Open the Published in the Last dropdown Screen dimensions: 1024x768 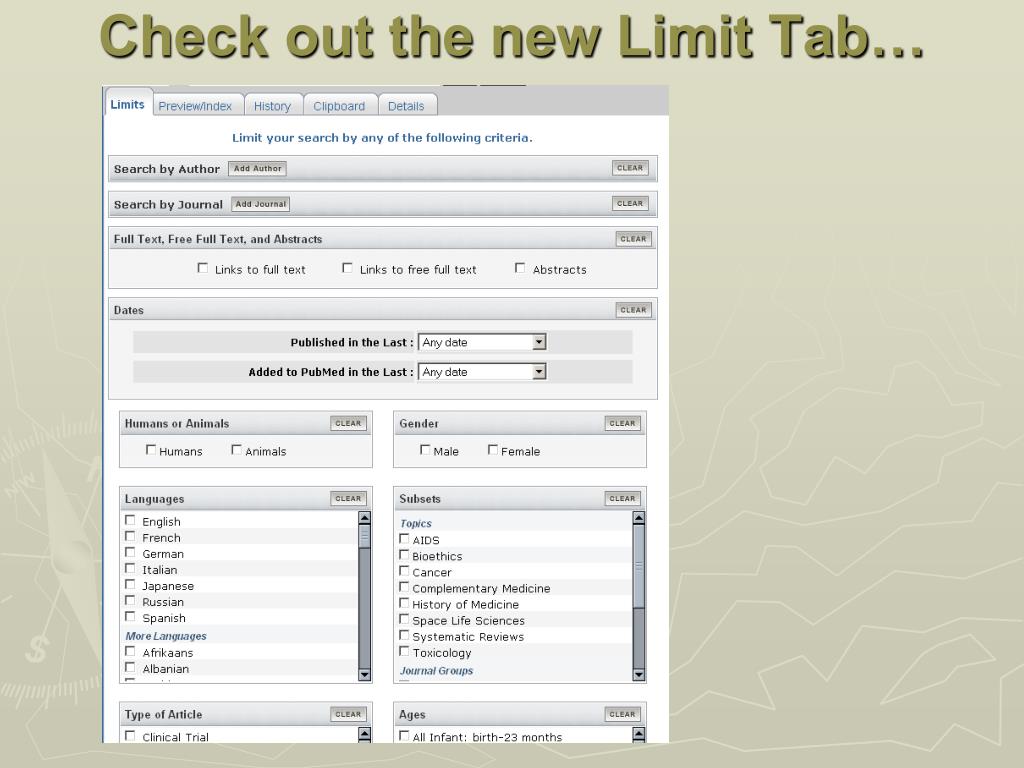482,342
